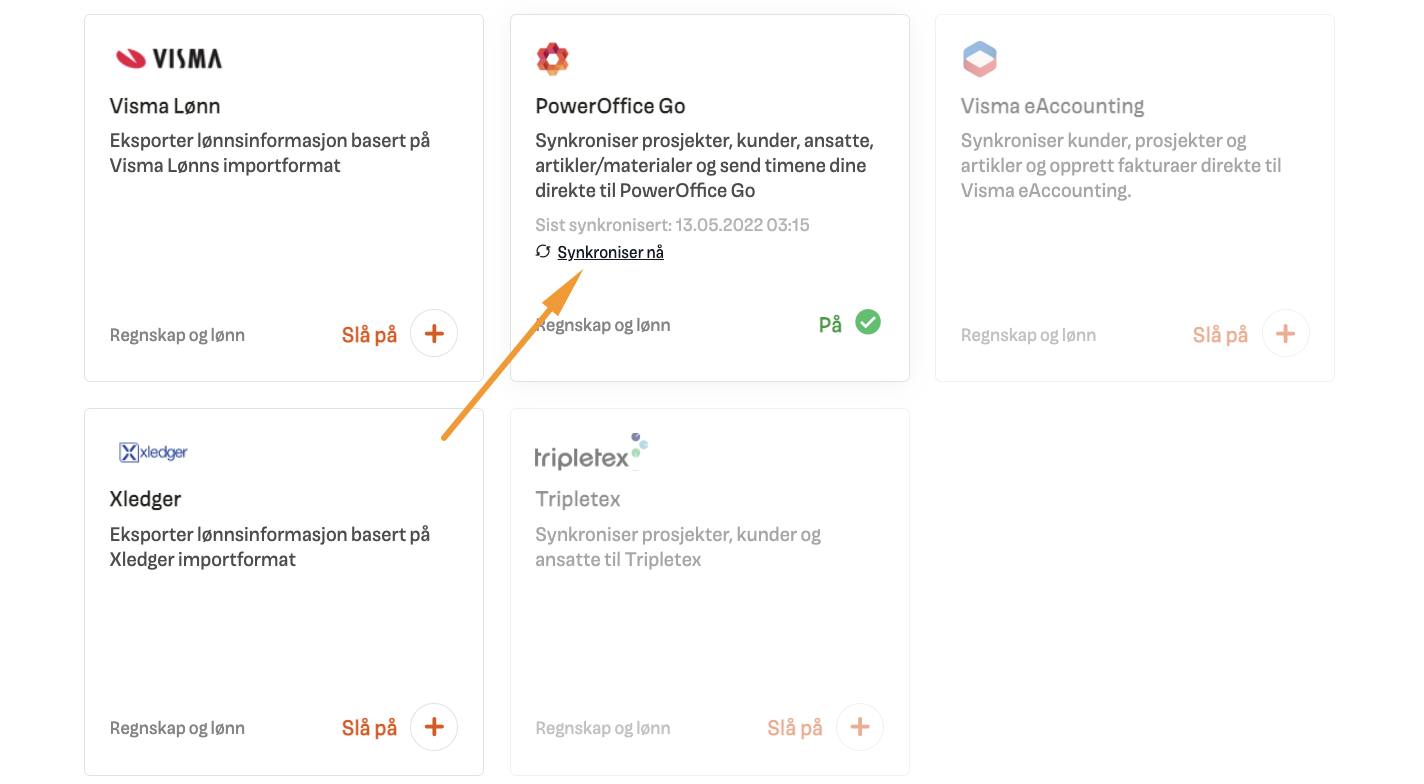Click the plus icon on Visma eAccounting card
This screenshot has width=1424, height=784.
[1285, 333]
